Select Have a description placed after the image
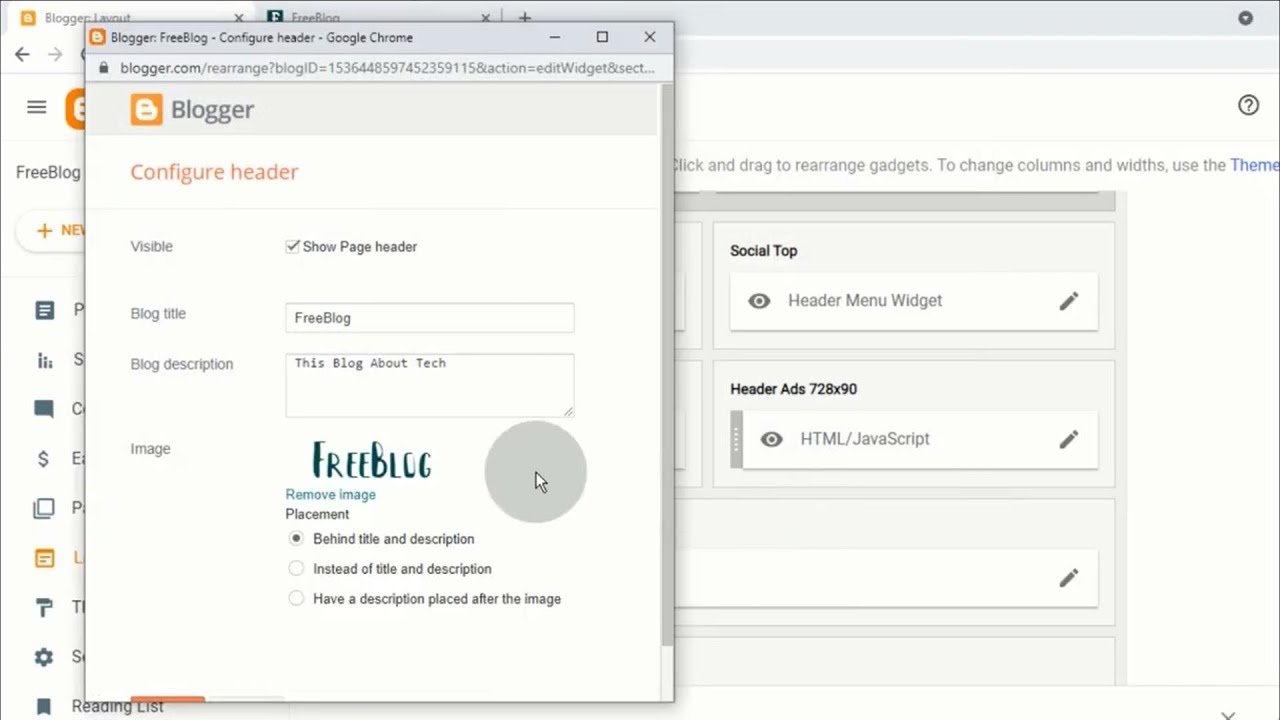1280x720 pixels. [x=296, y=598]
